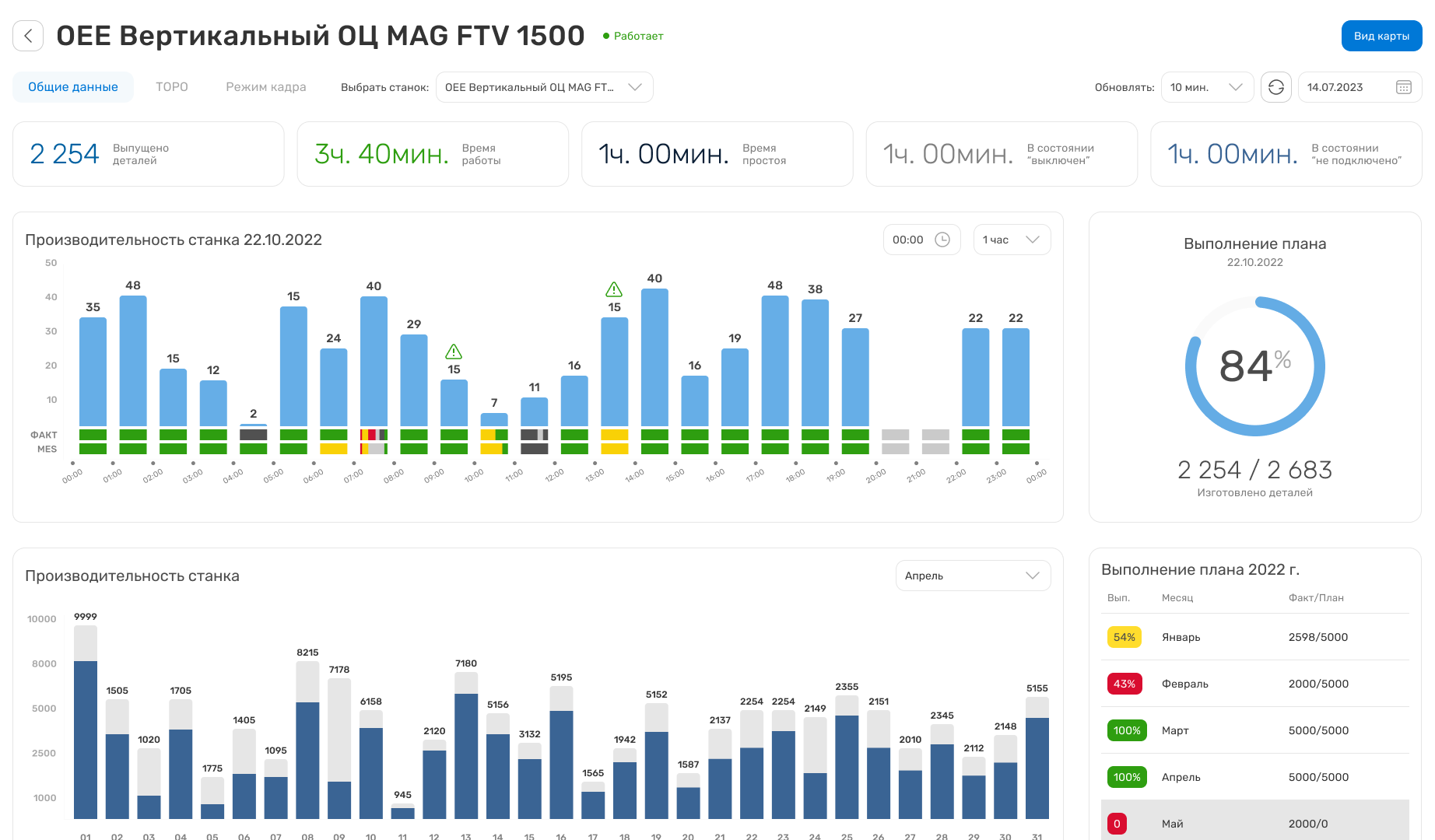Click the clock icon in time field
This screenshot has width=1435, height=840.
pyautogui.click(x=942, y=240)
